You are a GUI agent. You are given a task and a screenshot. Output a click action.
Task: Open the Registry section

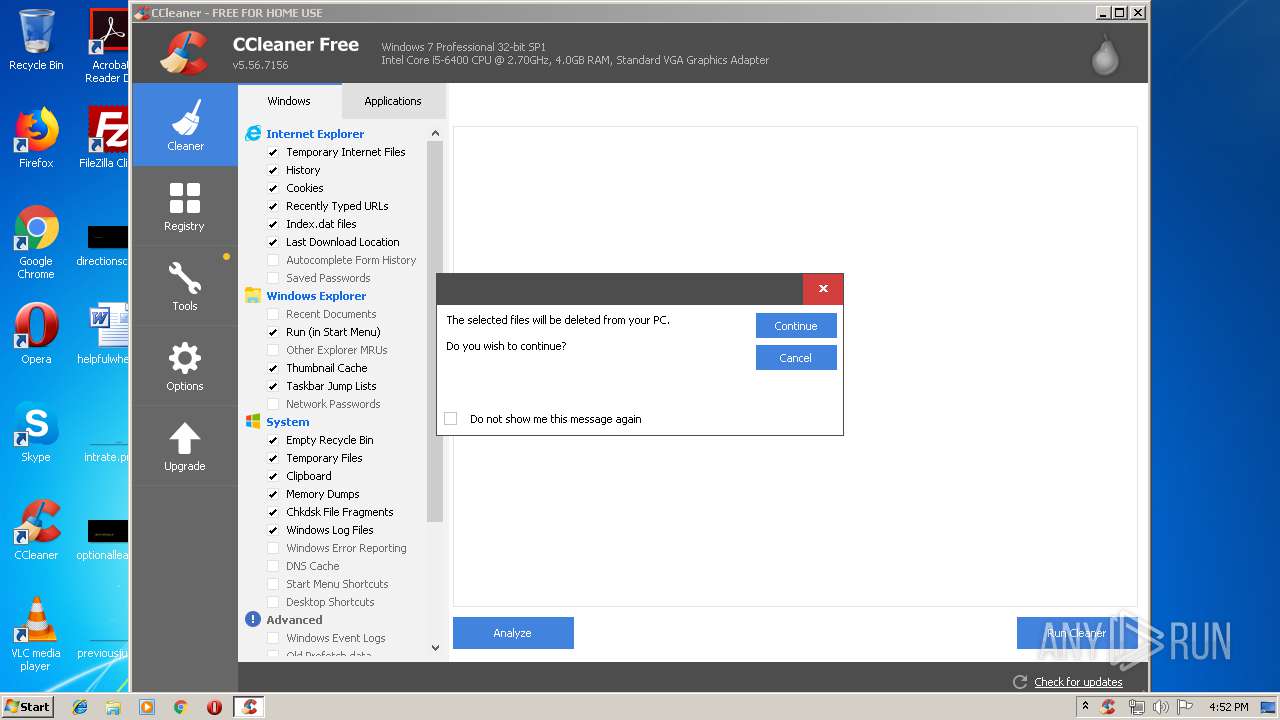[185, 206]
